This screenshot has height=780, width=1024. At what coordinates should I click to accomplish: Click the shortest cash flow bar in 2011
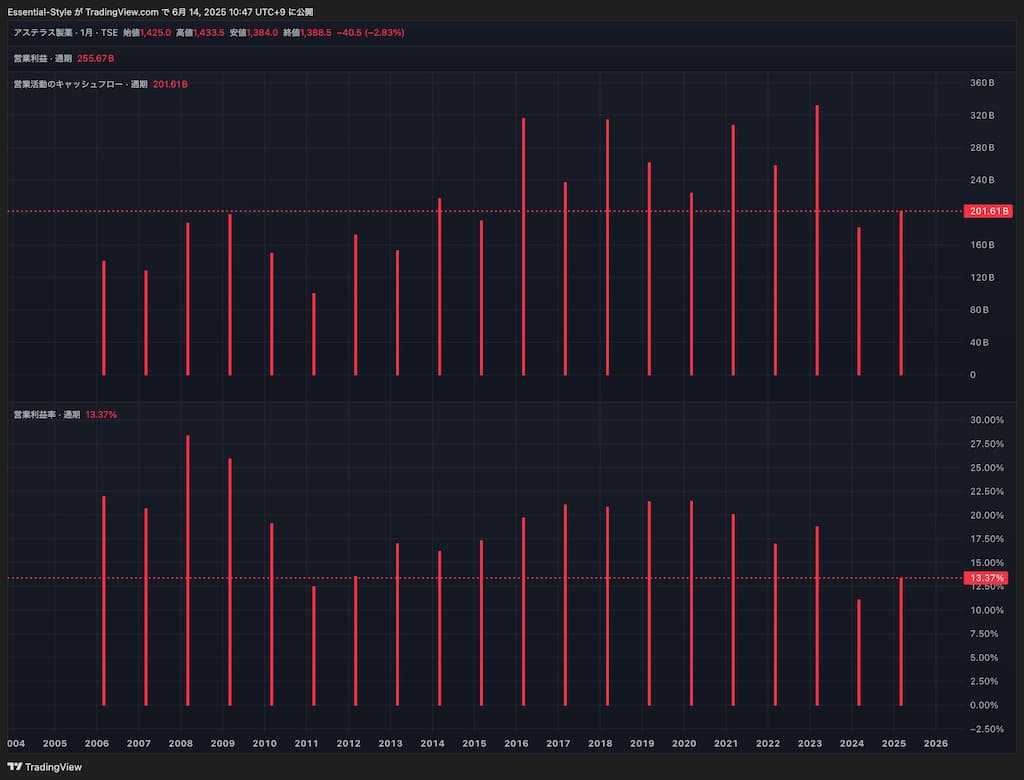coord(314,334)
